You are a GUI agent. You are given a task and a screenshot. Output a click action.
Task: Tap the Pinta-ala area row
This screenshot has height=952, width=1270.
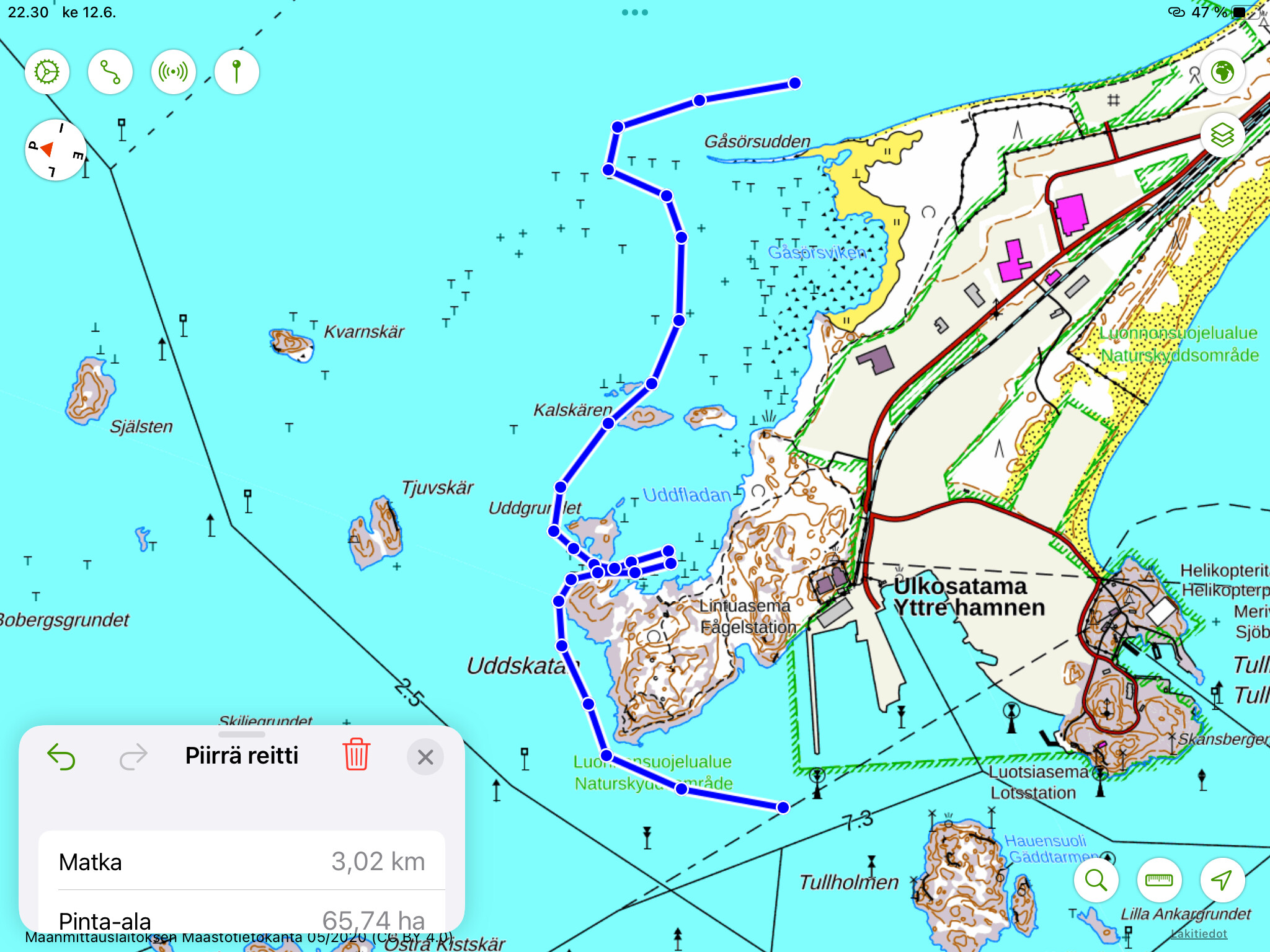click(242, 919)
